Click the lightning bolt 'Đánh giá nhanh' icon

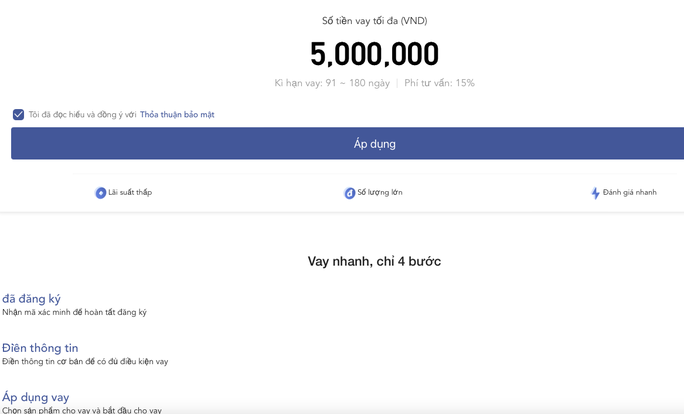coord(595,193)
